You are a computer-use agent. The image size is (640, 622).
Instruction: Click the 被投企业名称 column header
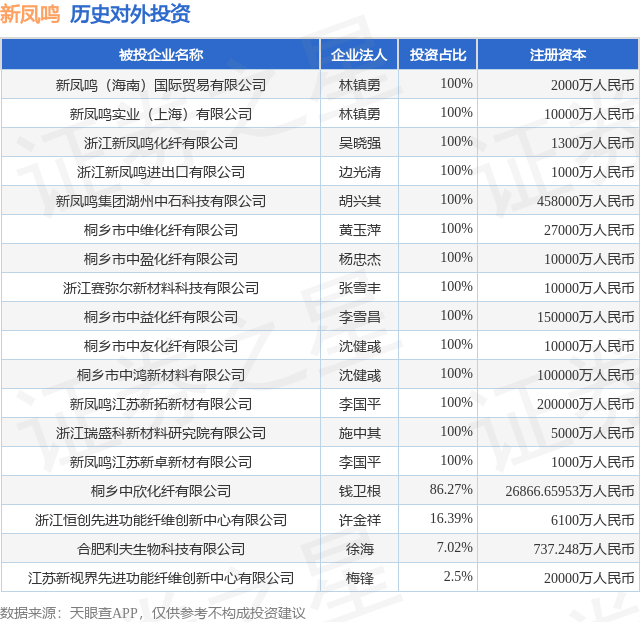(161, 54)
